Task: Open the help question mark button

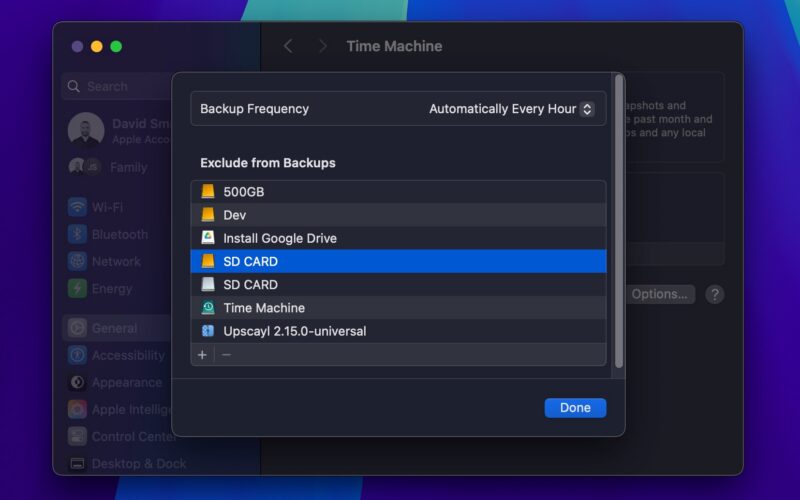Action: pos(714,294)
